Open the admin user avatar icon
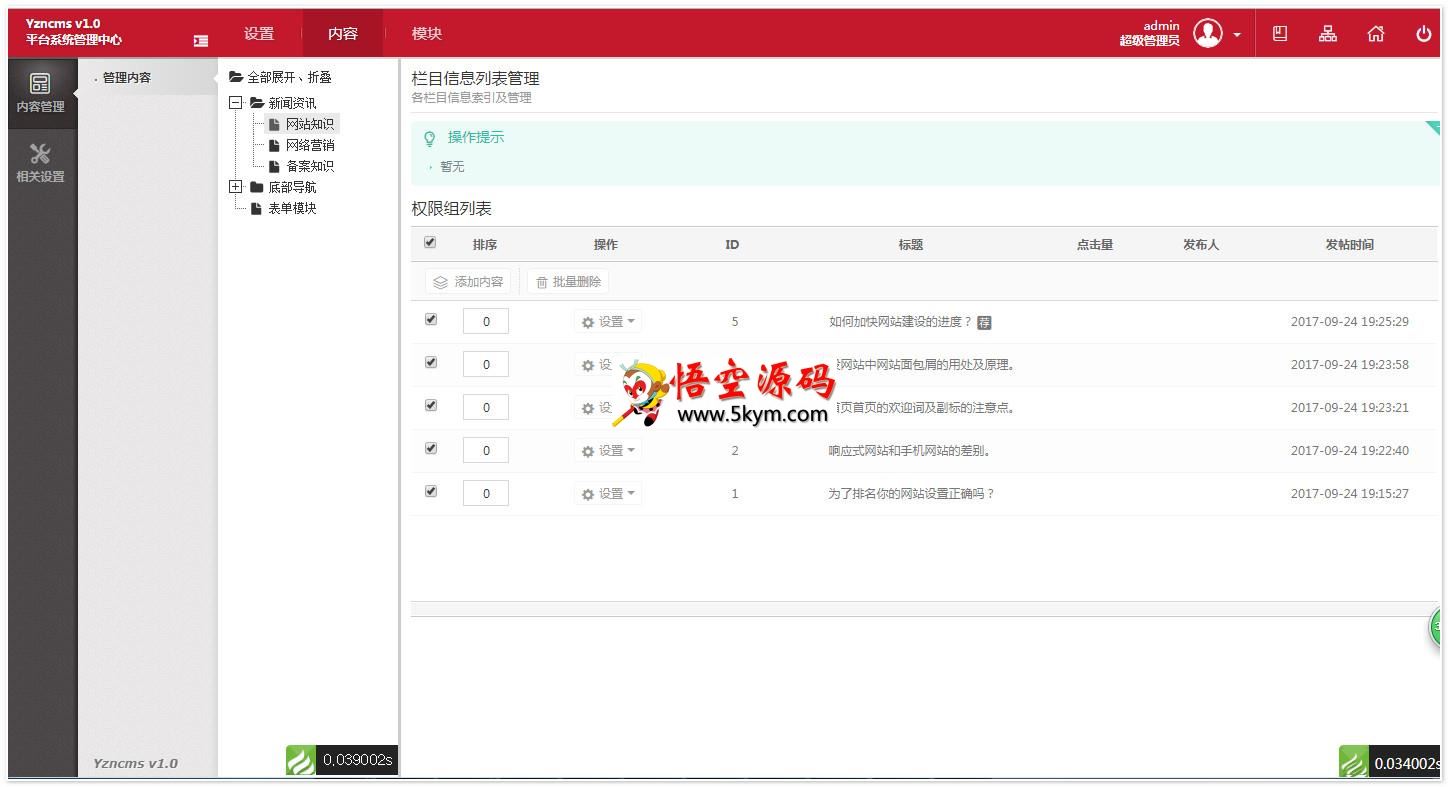Viewport: 1448px width, 787px height. point(1208,34)
